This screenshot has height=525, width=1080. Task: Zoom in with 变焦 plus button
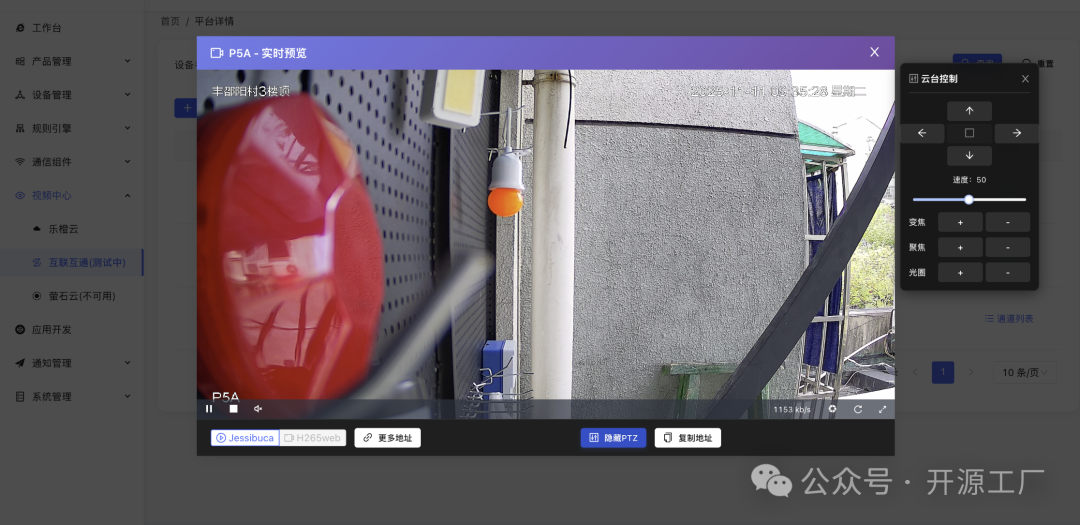coord(960,222)
